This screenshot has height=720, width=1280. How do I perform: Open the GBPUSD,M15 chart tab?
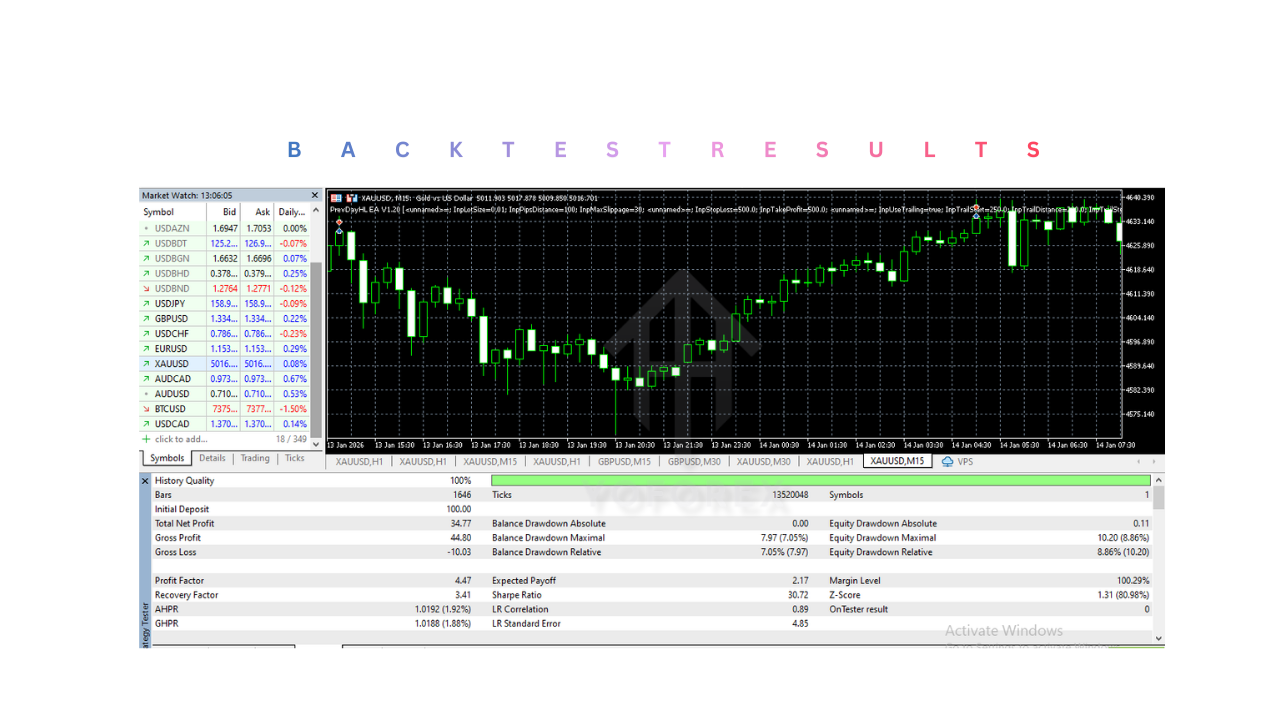[x=625, y=462]
